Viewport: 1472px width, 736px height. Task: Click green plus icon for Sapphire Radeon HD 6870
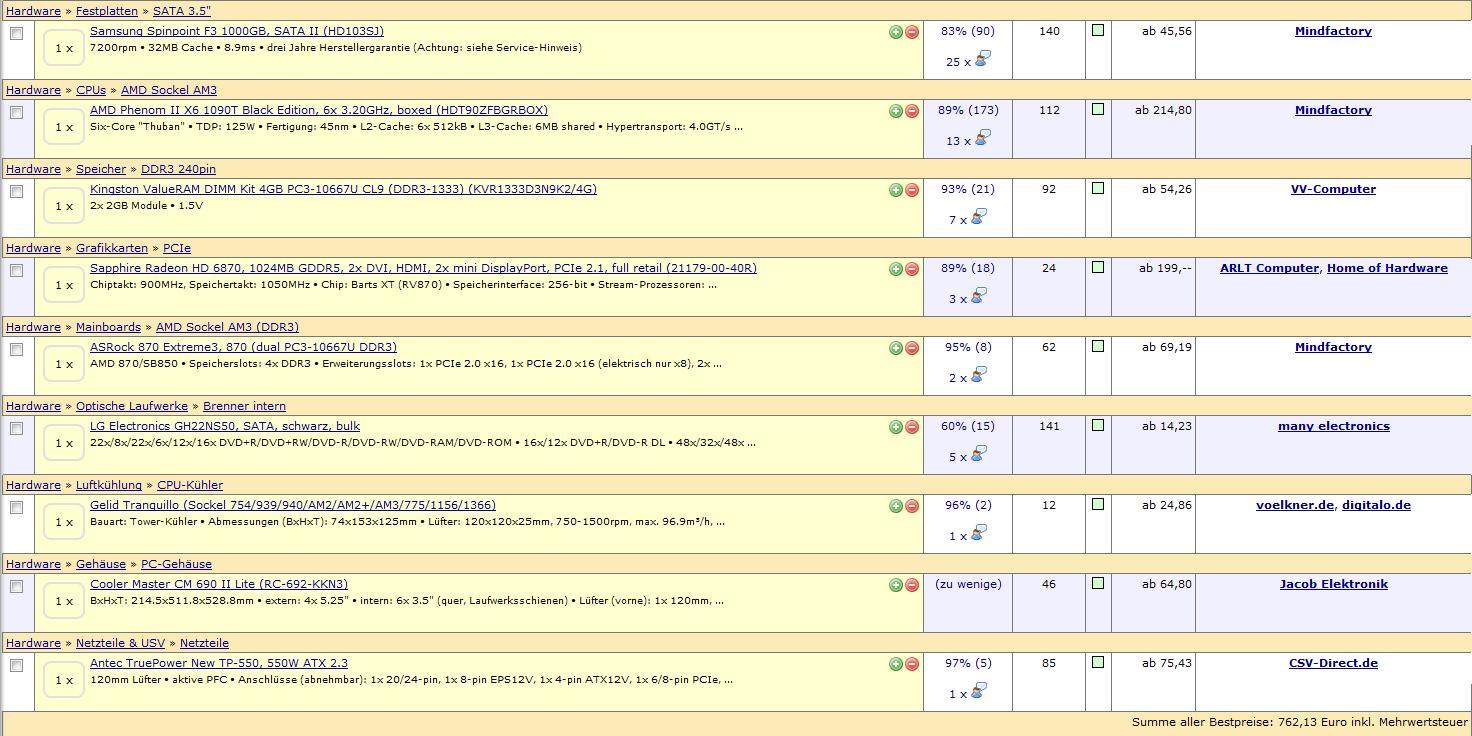896,269
